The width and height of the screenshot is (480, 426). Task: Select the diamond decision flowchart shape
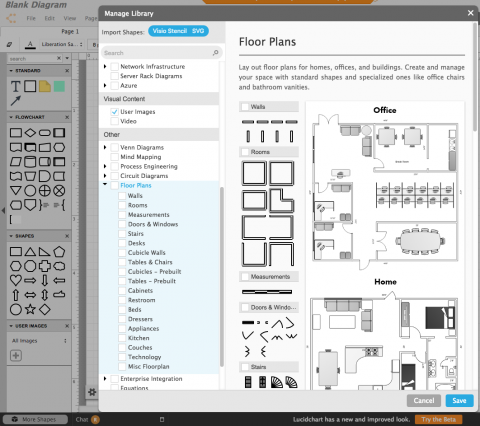[30, 133]
